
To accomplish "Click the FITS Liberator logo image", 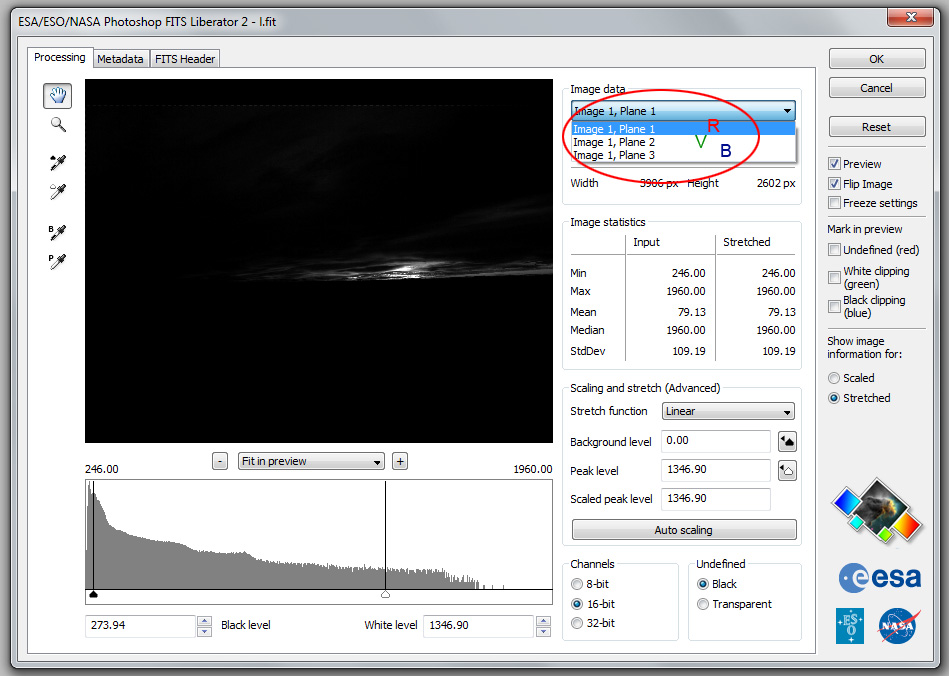I will 878,511.
